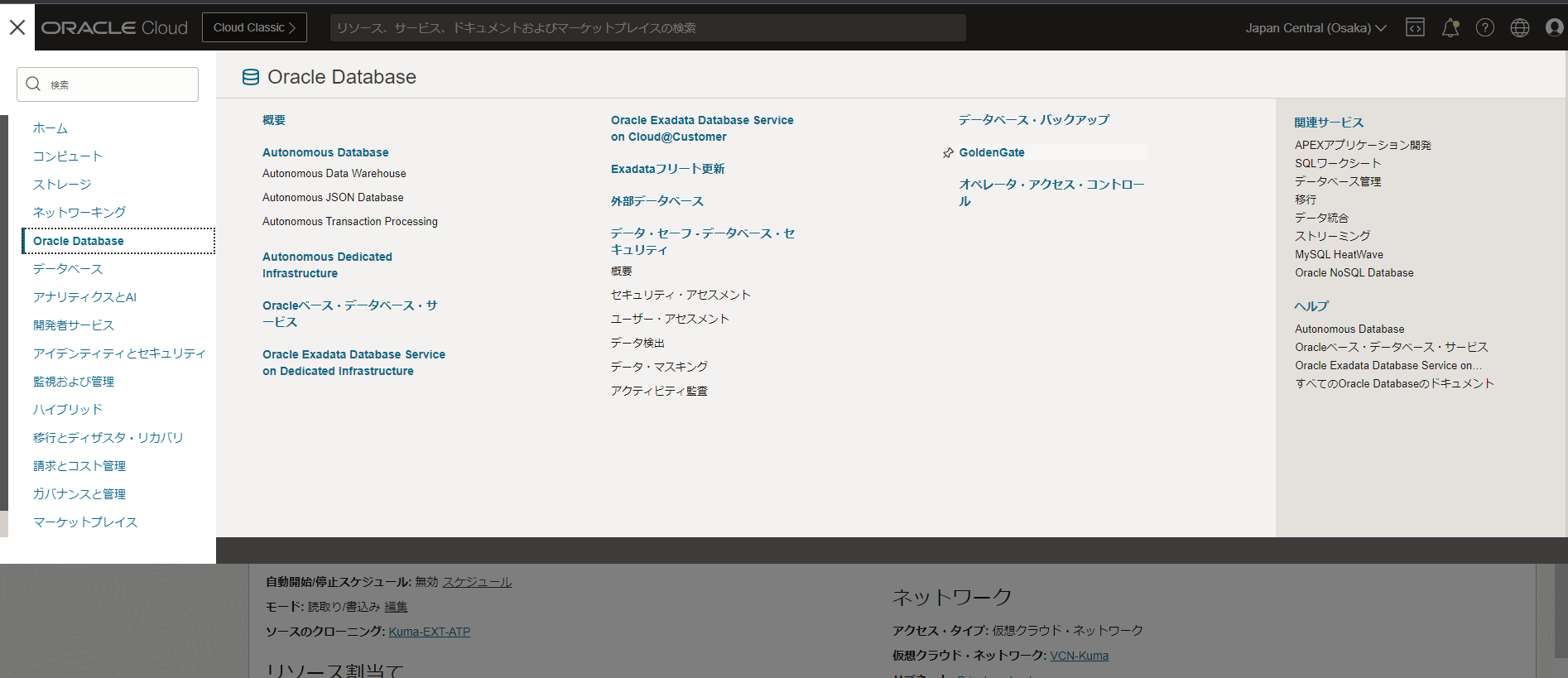The image size is (1568, 678).
Task: Close the navigation menu with X icon
Action: tap(17, 27)
